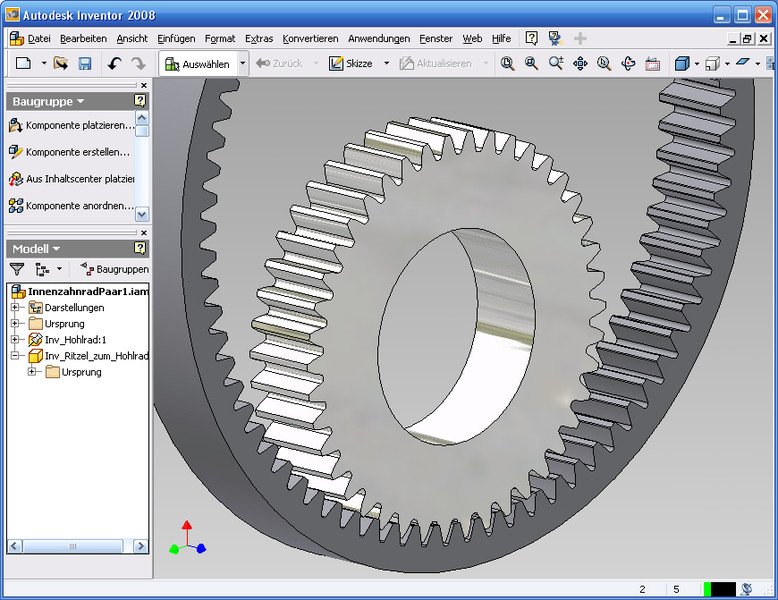Click the Baugruppen button in Modell panel
Screen dimensions: 778x600
(x=114, y=269)
